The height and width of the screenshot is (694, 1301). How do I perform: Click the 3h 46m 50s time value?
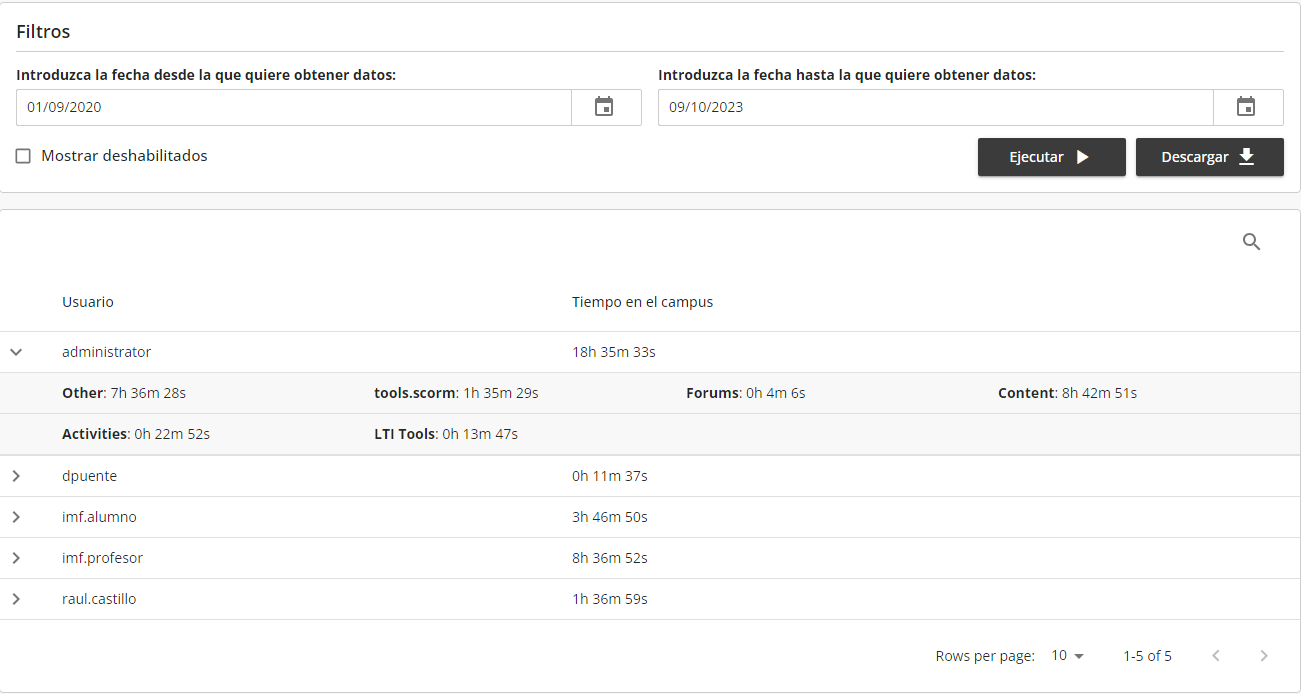pos(610,517)
